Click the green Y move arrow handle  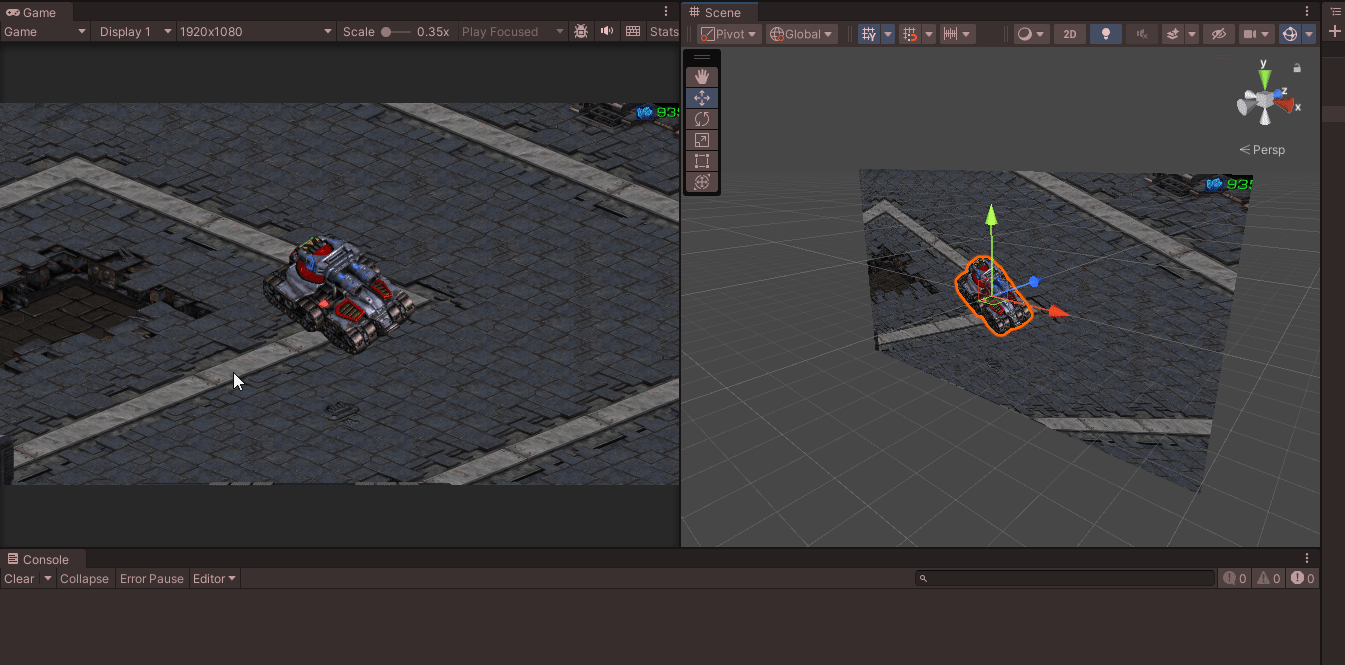point(991,215)
